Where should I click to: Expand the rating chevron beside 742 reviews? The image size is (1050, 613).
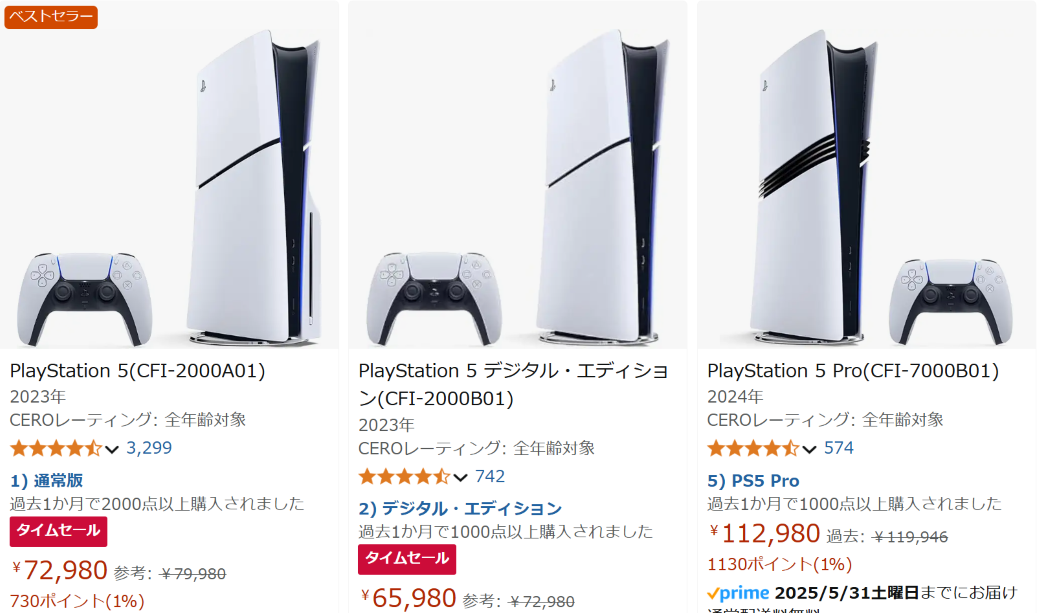point(460,478)
